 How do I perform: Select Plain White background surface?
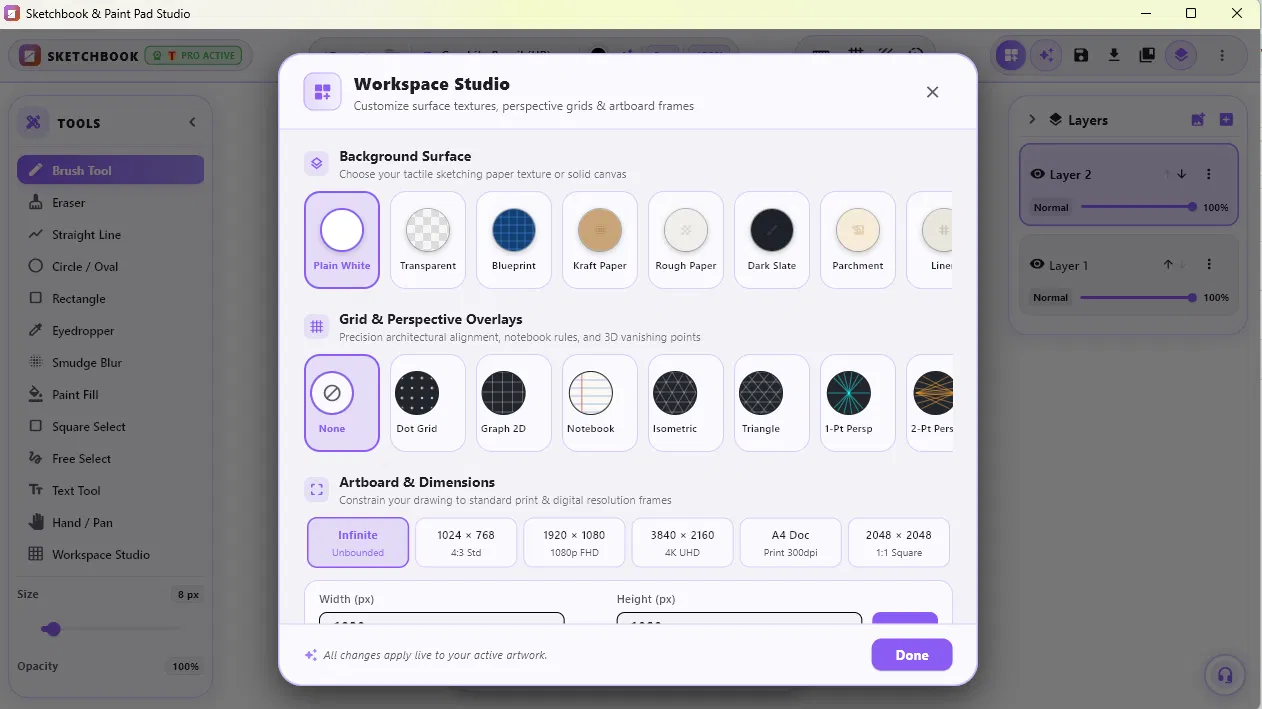point(342,240)
